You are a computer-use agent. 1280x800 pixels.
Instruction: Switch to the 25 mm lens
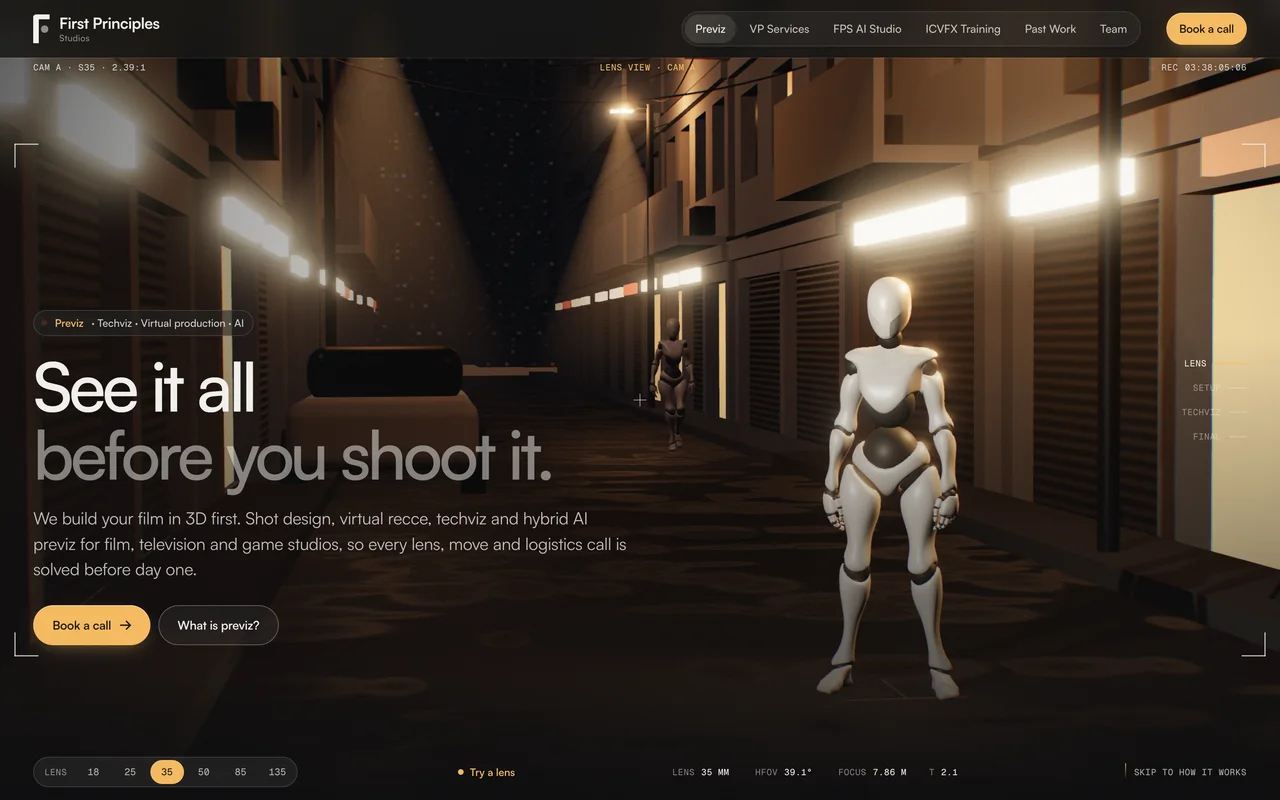point(130,772)
